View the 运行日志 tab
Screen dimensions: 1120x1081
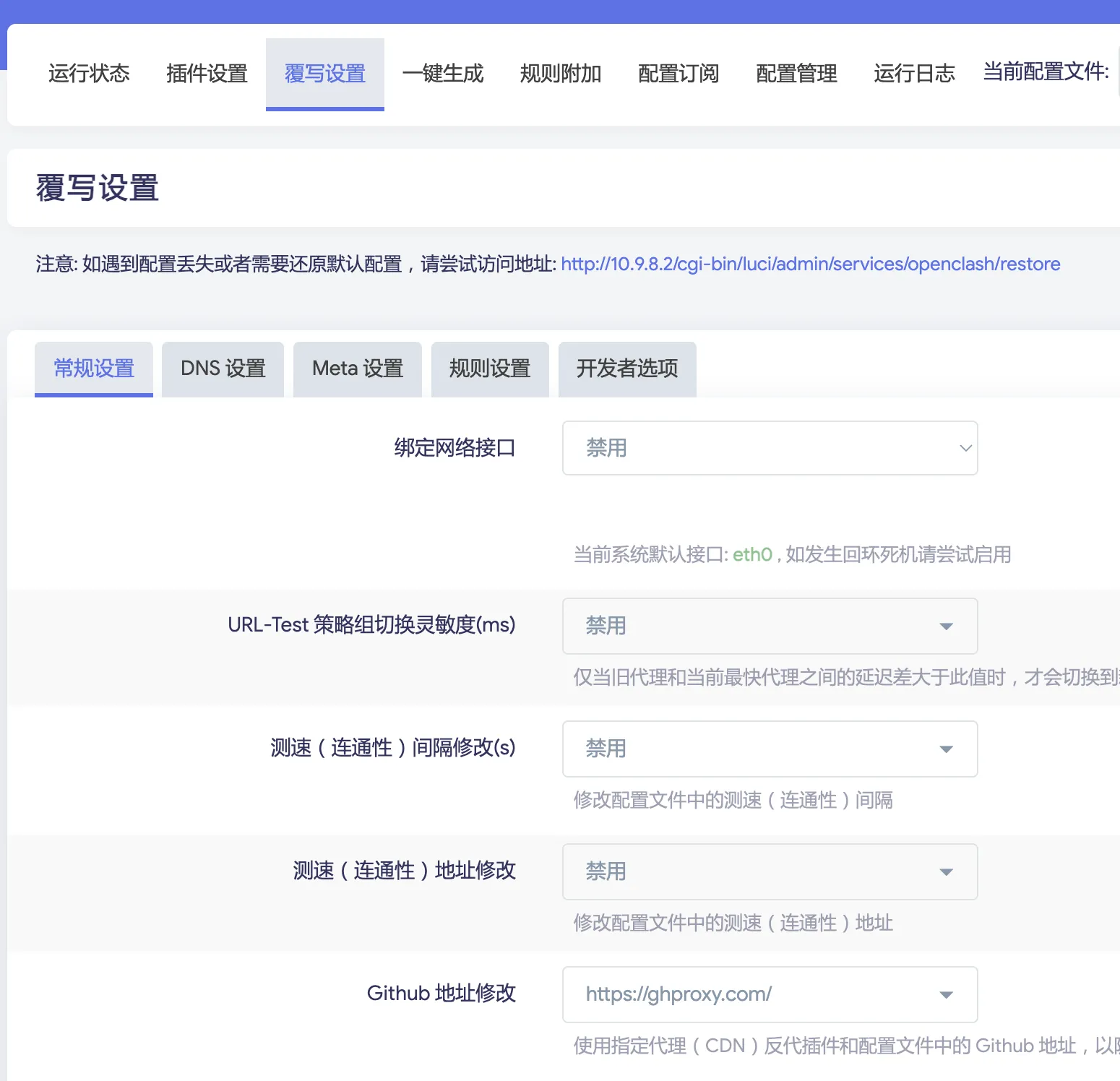point(913,74)
